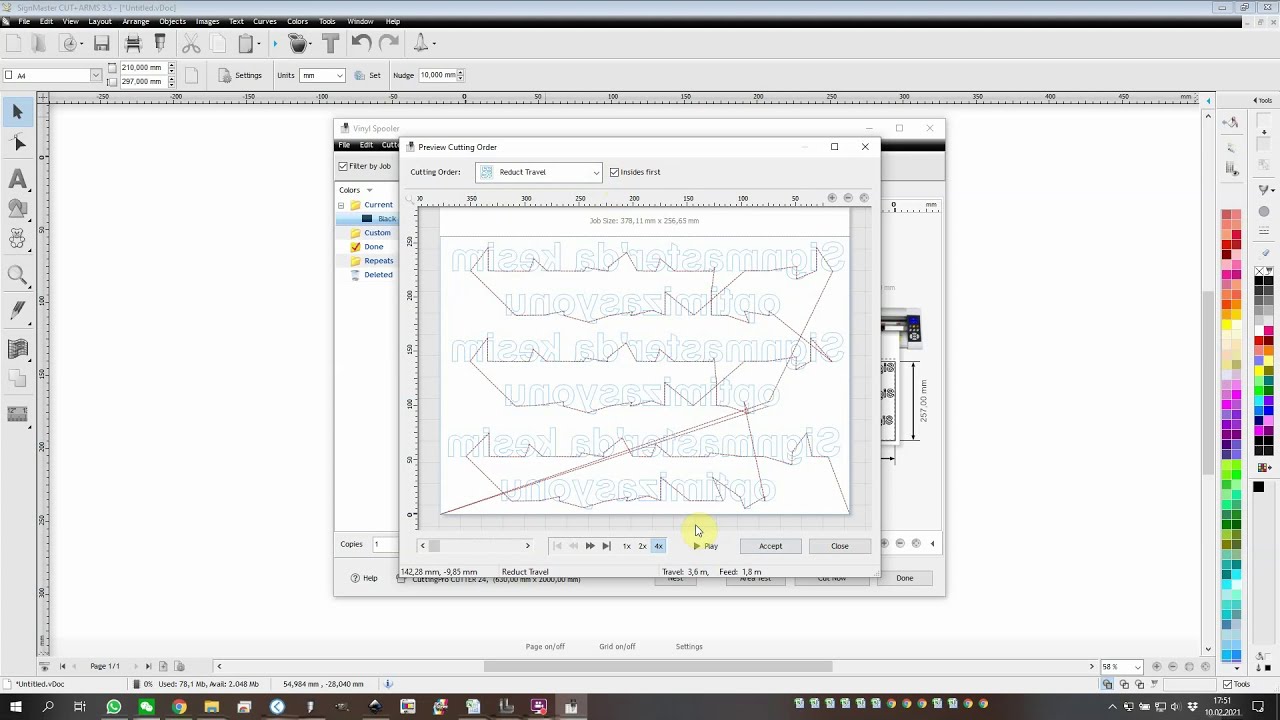The width and height of the screenshot is (1280, 720).
Task: Click the taskbar search magnifier
Action: (48, 707)
